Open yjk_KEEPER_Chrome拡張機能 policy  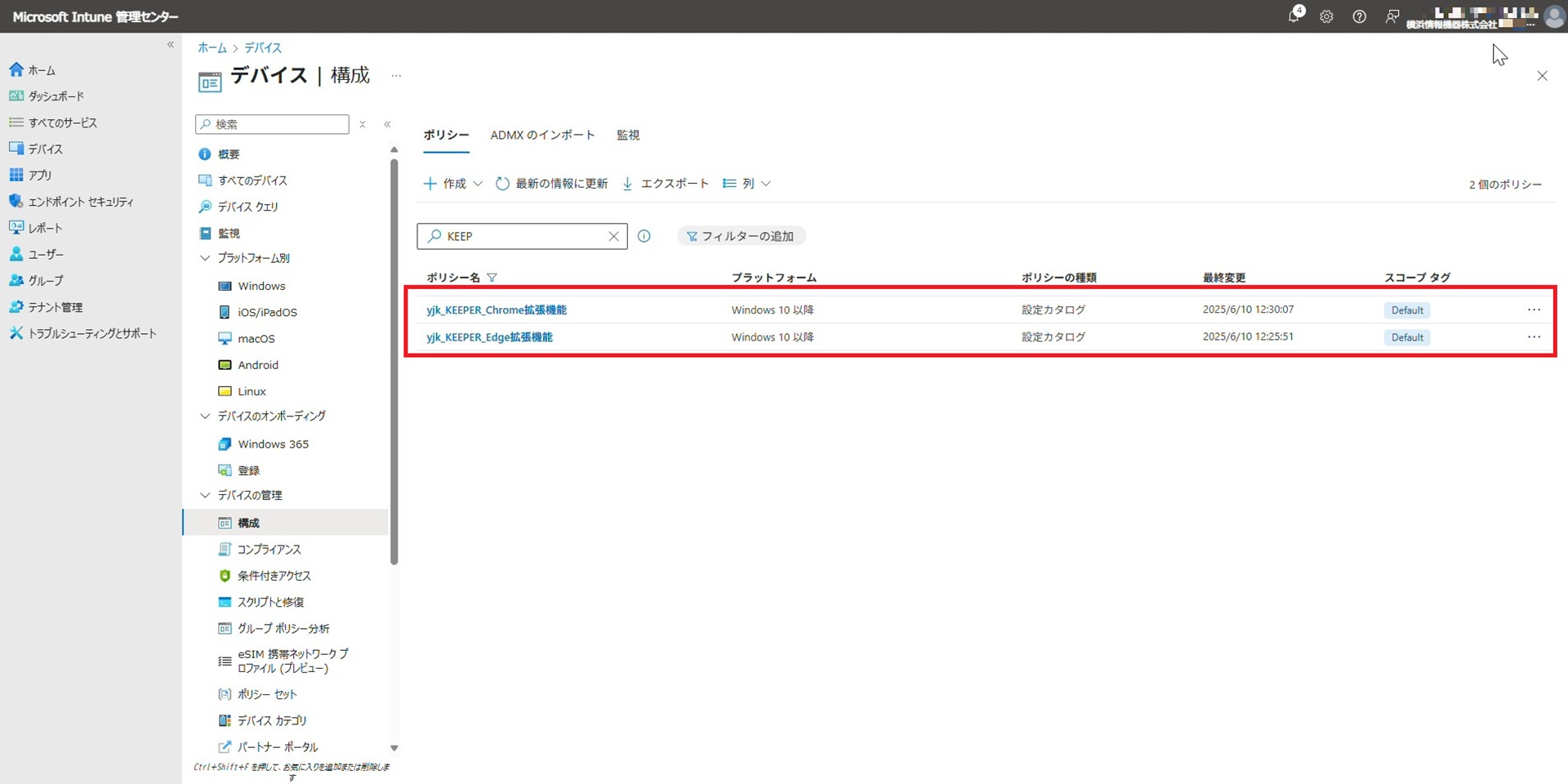click(496, 310)
